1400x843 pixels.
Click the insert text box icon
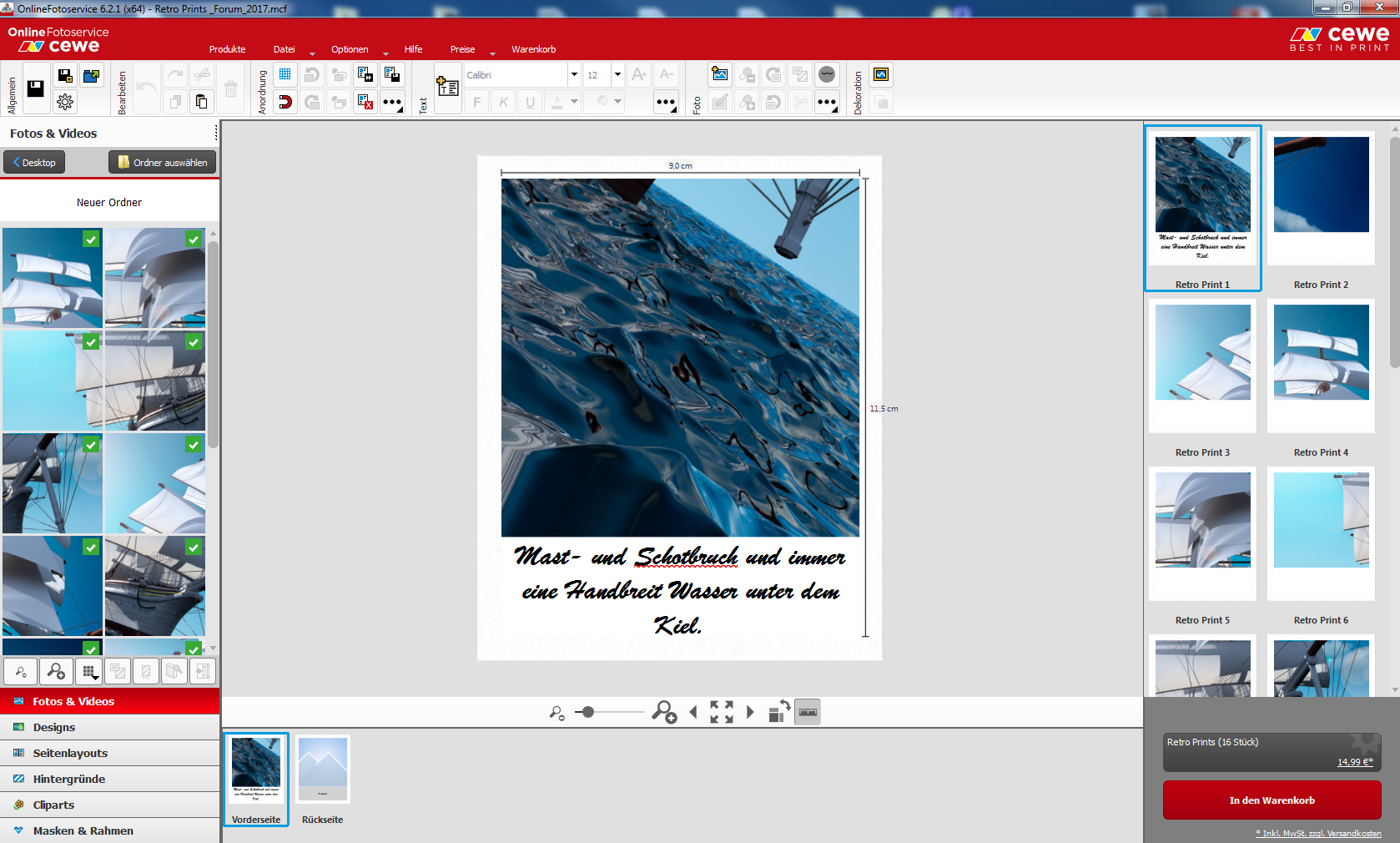coord(448,87)
